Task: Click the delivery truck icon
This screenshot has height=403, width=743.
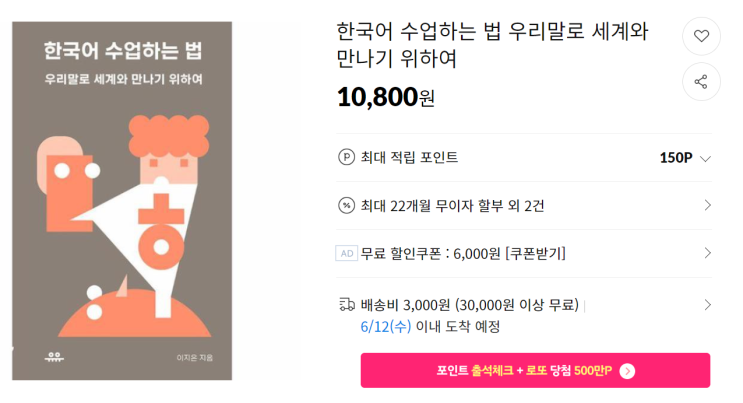Action: click(x=347, y=304)
